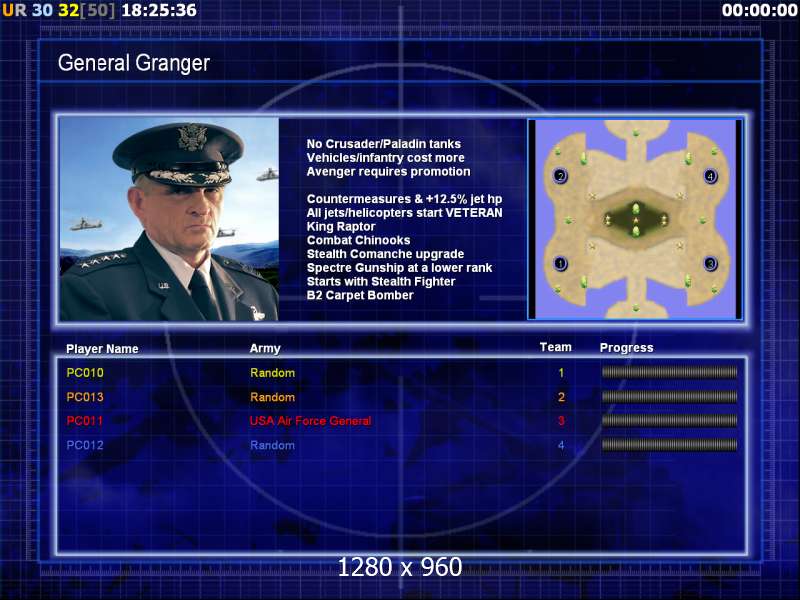Select player name PC013
800x600 pixels.
pos(85,397)
